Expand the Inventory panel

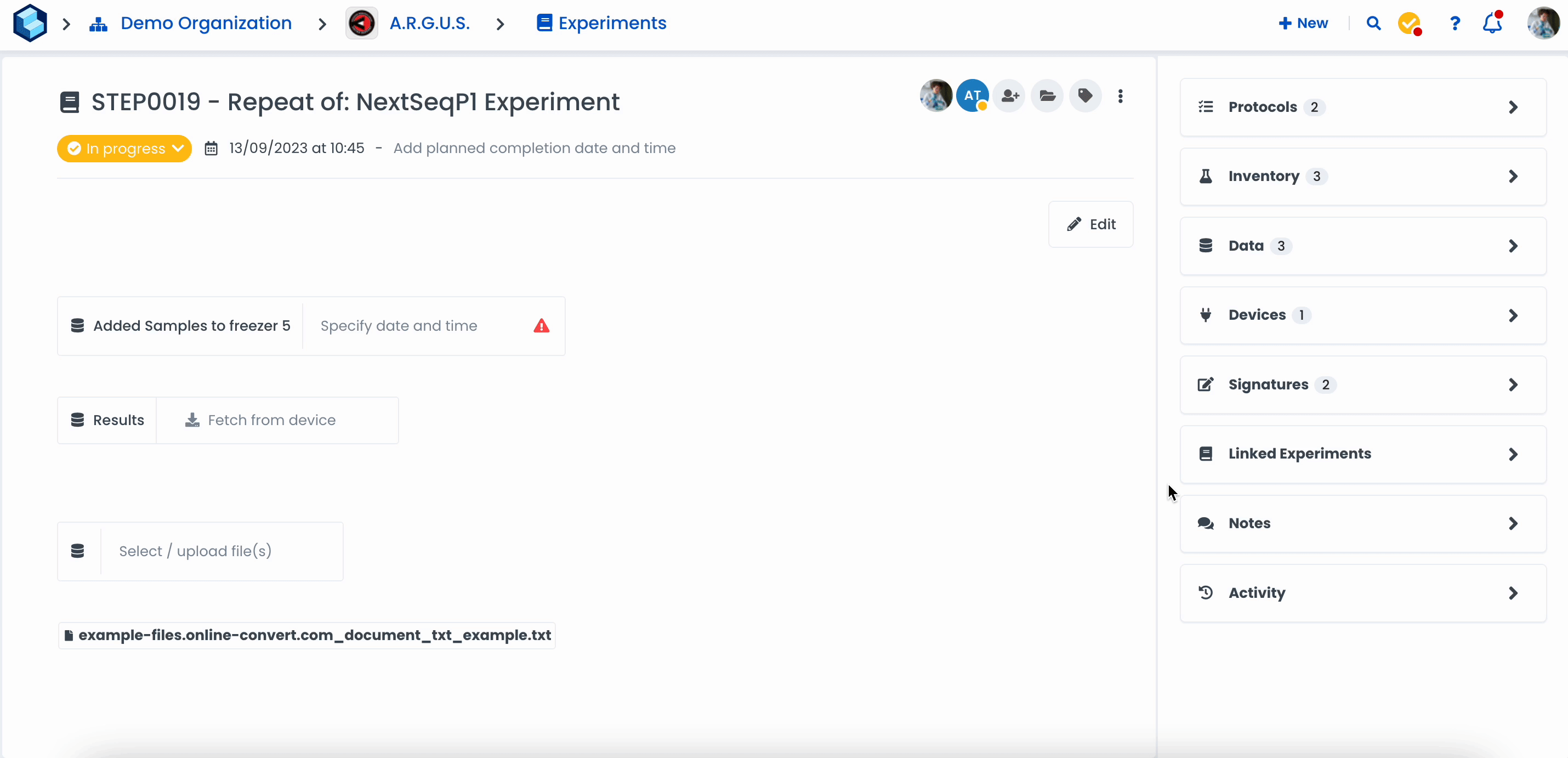[1363, 177]
